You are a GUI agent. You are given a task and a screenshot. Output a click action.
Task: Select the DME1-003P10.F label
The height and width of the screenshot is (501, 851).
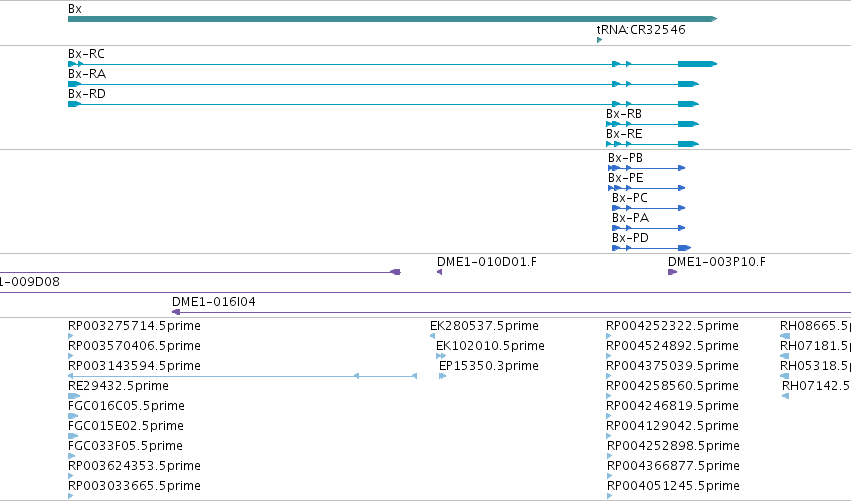pyautogui.click(x=717, y=262)
